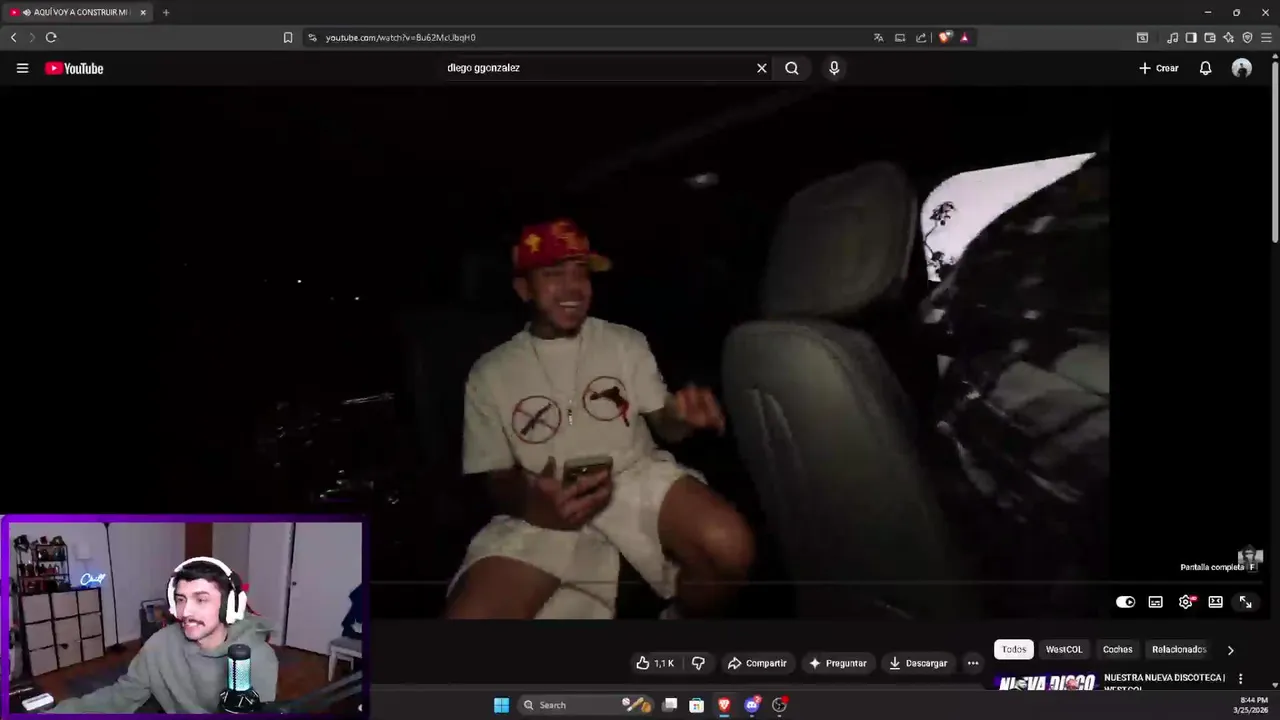This screenshot has height=720, width=1280.
Task: Focus the browser address bar URL
Action: (400, 37)
